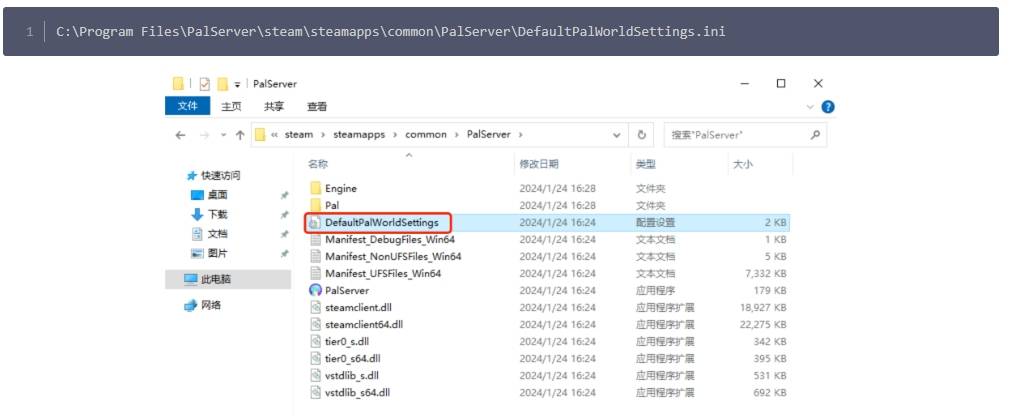Select file name vstdlib_s64.dll

pyautogui.click(x=357, y=392)
